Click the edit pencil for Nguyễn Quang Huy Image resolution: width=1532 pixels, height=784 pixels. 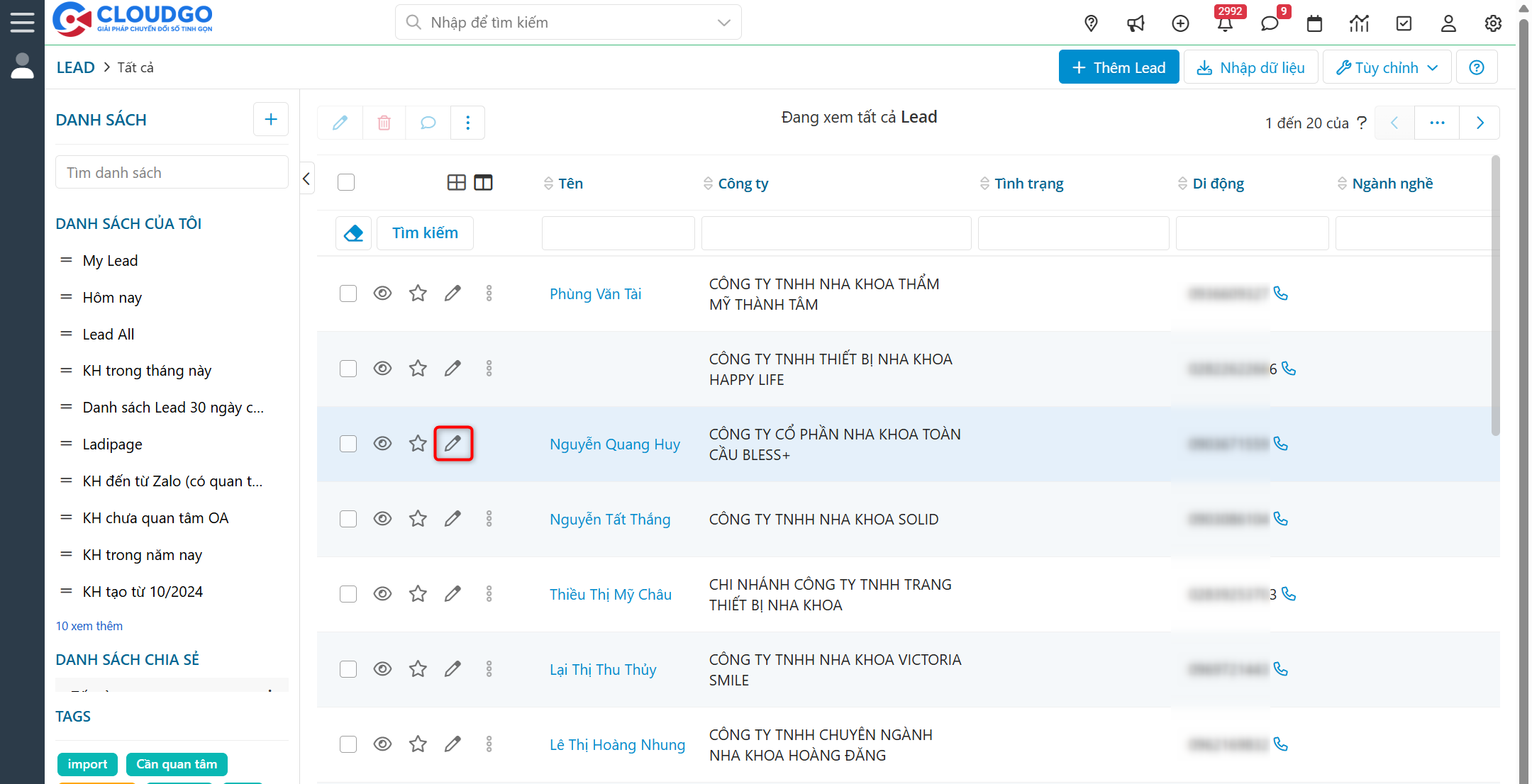coord(453,444)
